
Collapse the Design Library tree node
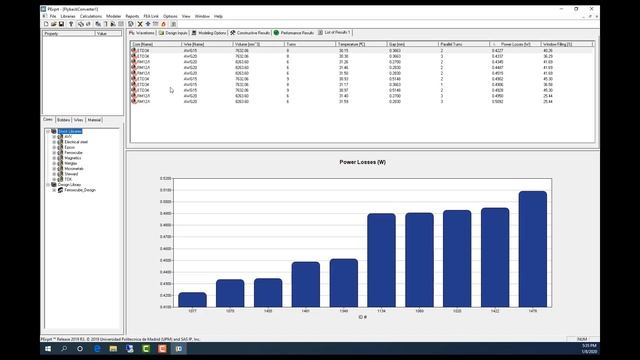pos(48,184)
